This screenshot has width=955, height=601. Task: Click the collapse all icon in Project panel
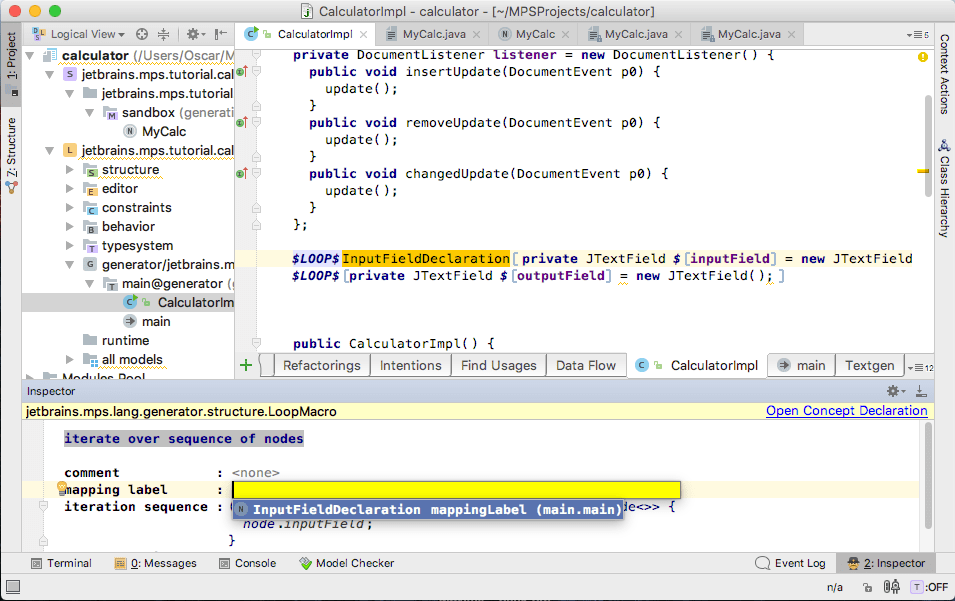pyautogui.click(x=163, y=34)
